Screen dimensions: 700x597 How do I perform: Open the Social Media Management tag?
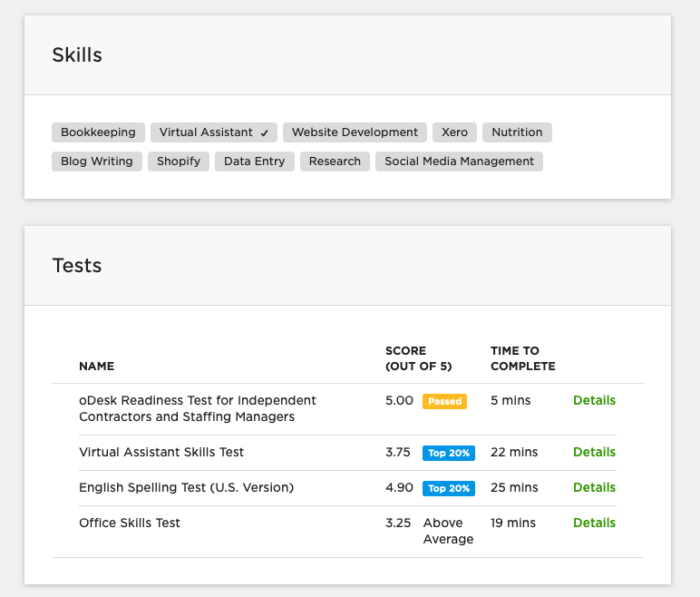(x=459, y=161)
